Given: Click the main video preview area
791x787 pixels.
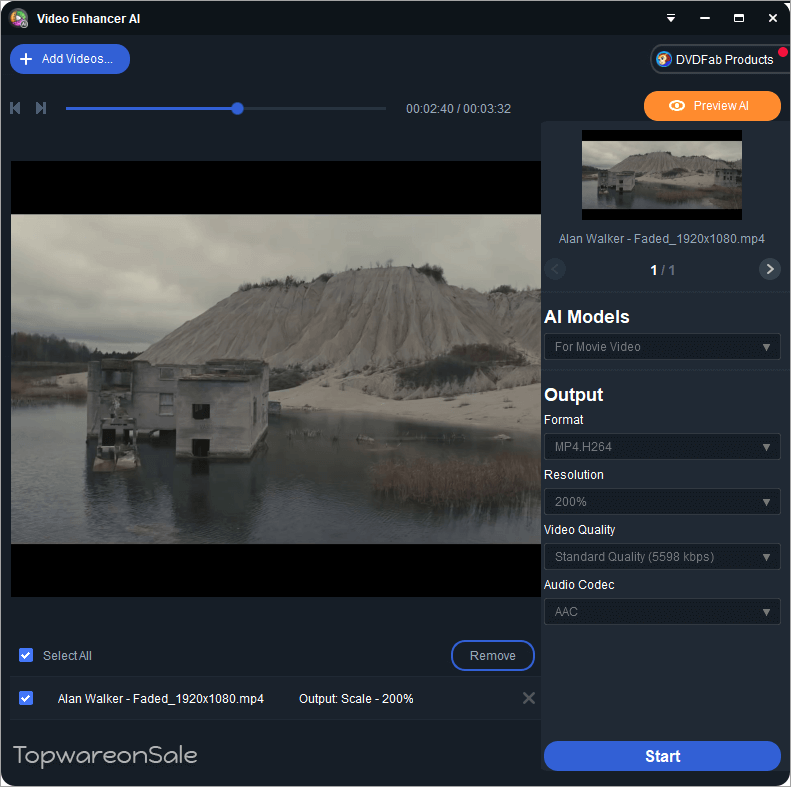Looking at the screenshot, I should click(276, 379).
